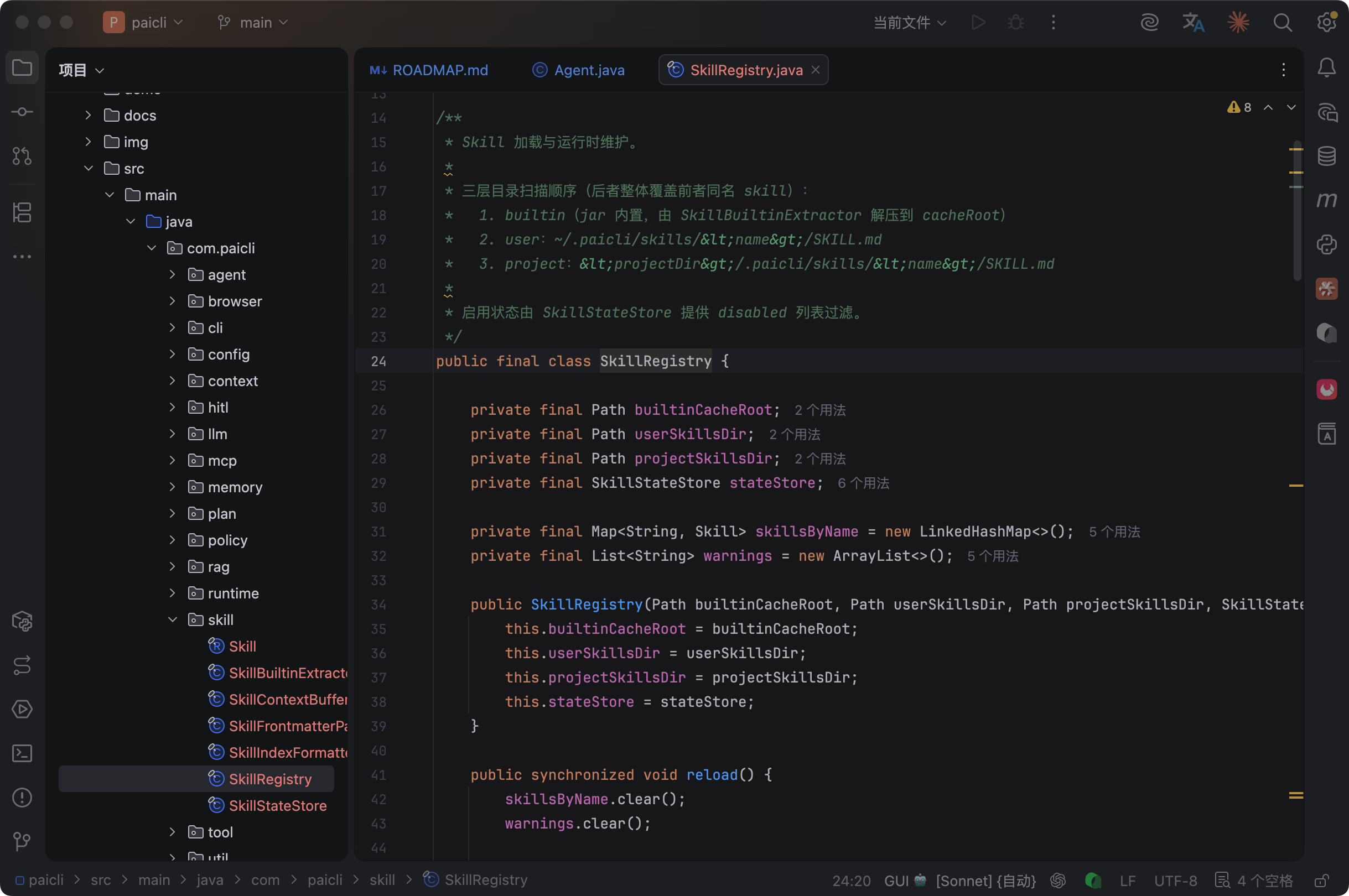Open the Structure tool window icon
The height and width of the screenshot is (896, 1349).
22,212
